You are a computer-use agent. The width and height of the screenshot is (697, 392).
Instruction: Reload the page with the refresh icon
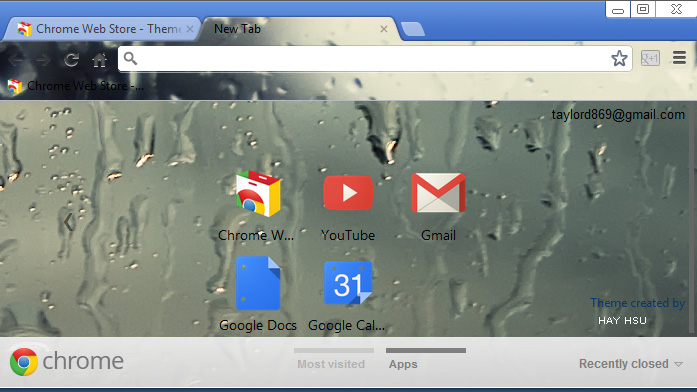pos(72,59)
